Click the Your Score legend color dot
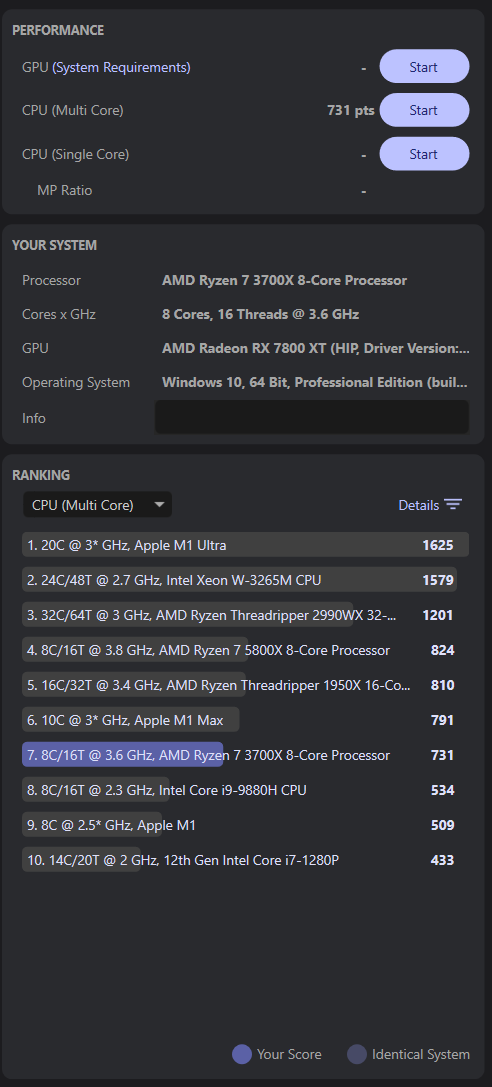Screen dimensions: 492x1087 [x=242, y=1054]
